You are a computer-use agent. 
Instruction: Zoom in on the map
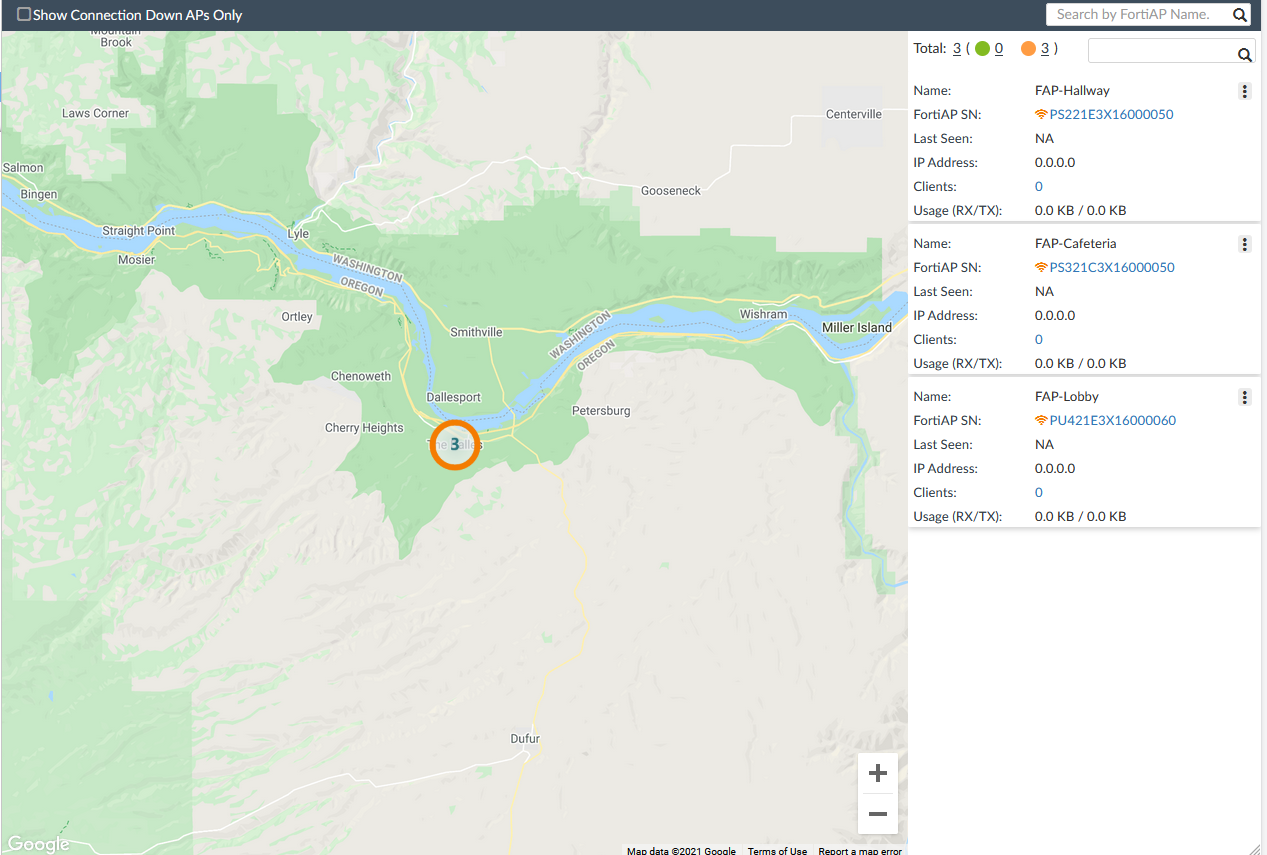click(878, 773)
